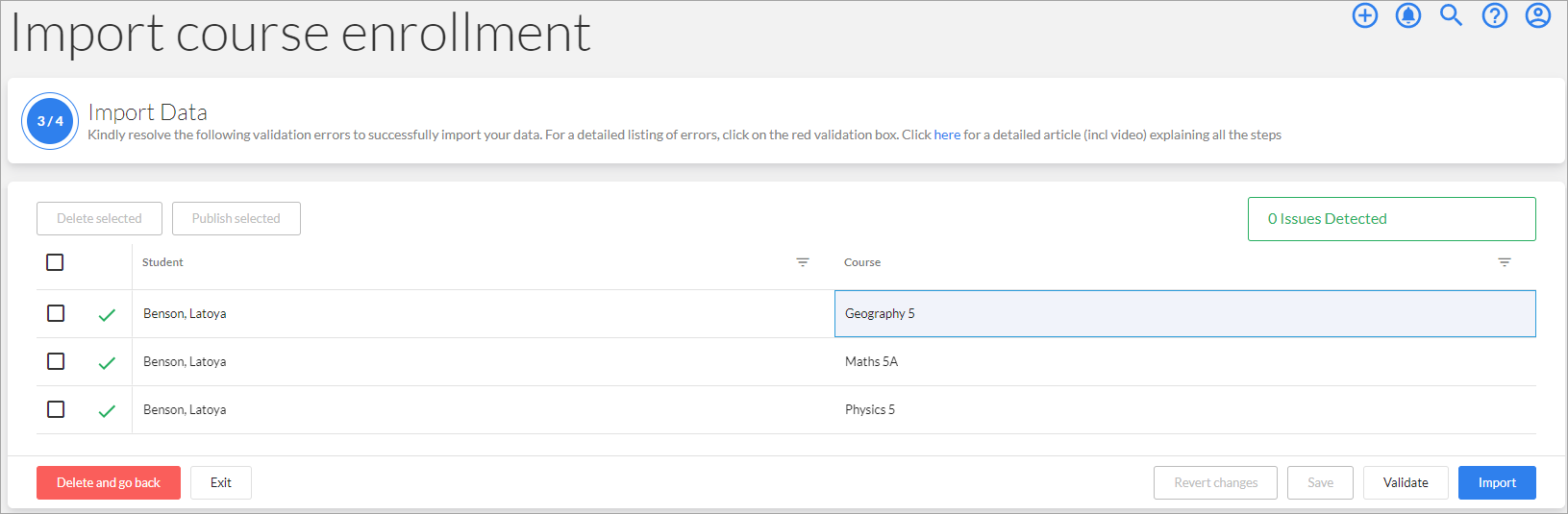Open the Course column filter icon
Image resolution: width=1568 pixels, height=514 pixels.
tap(1505, 262)
